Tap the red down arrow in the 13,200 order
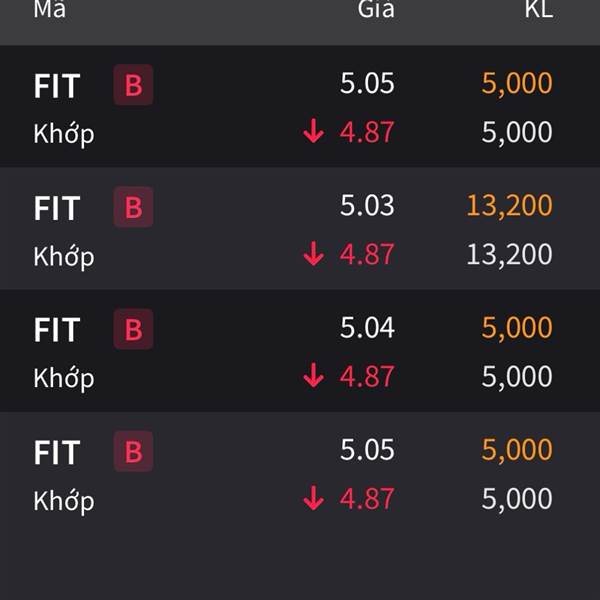The width and height of the screenshot is (600, 600). pyautogui.click(x=313, y=253)
